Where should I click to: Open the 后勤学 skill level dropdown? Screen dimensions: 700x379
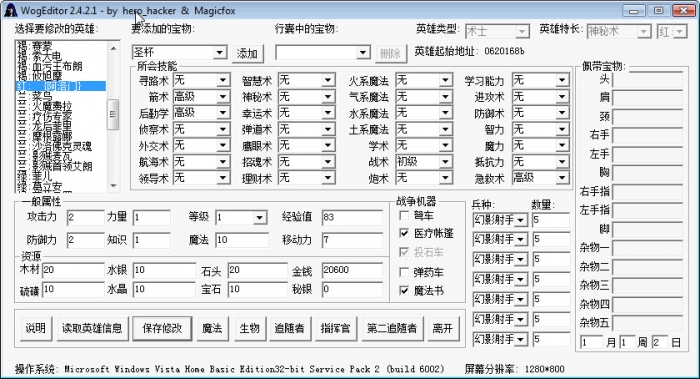[x=223, y=113]
